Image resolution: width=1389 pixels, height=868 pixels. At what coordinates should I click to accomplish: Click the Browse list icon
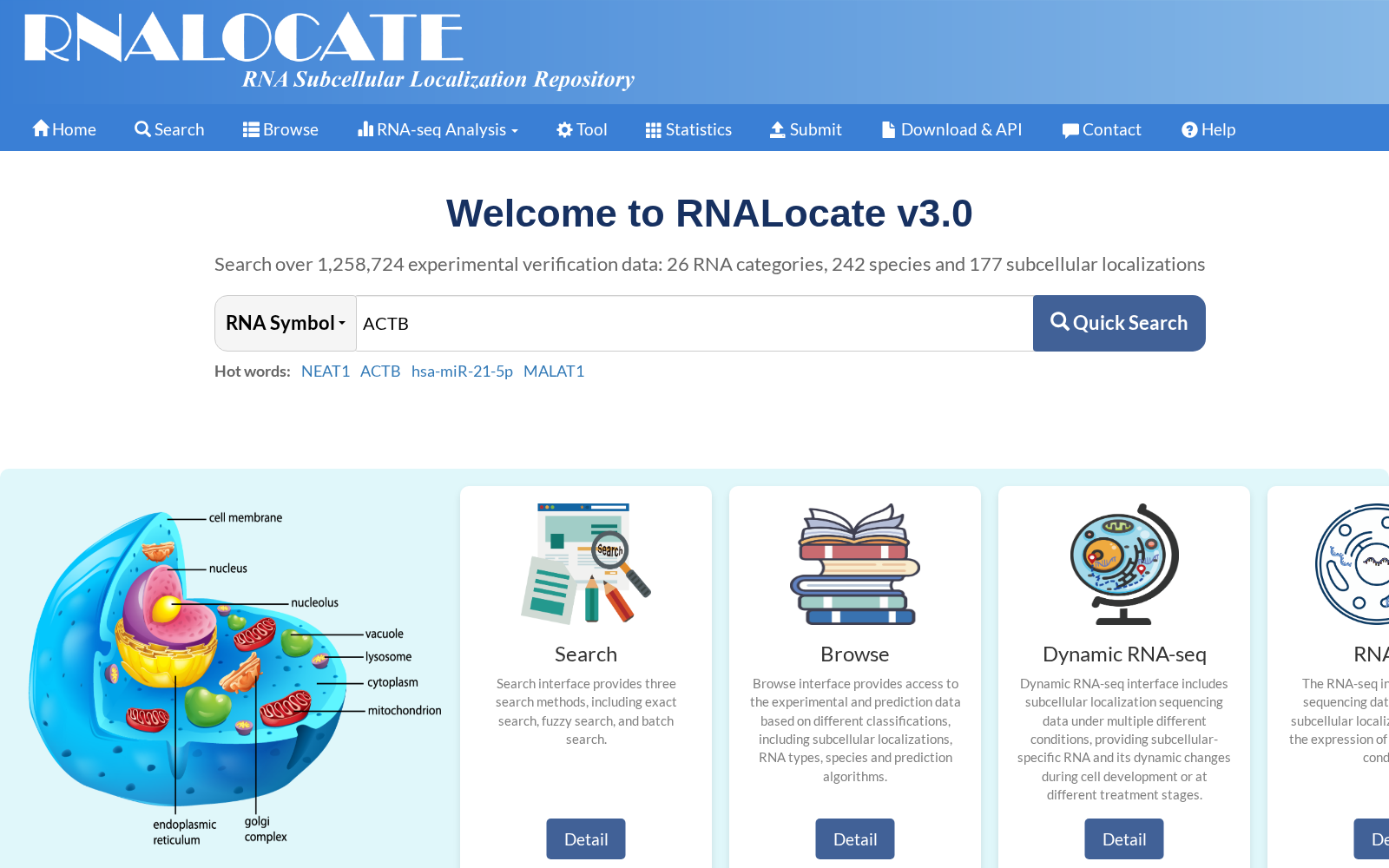[251, 129]
